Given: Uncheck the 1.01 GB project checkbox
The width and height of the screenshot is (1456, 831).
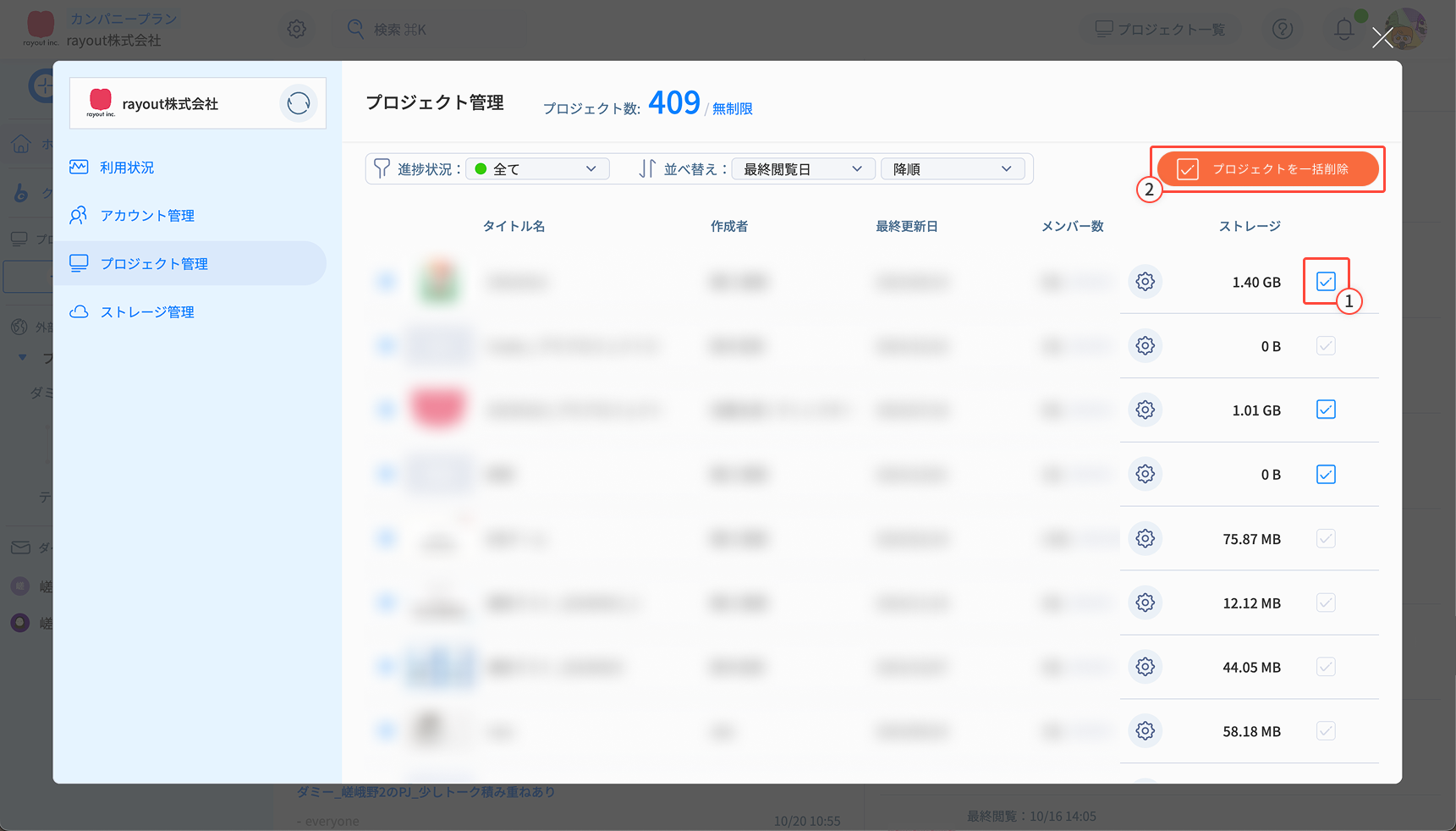Looking at the screenshot, I should point(1326,410).
